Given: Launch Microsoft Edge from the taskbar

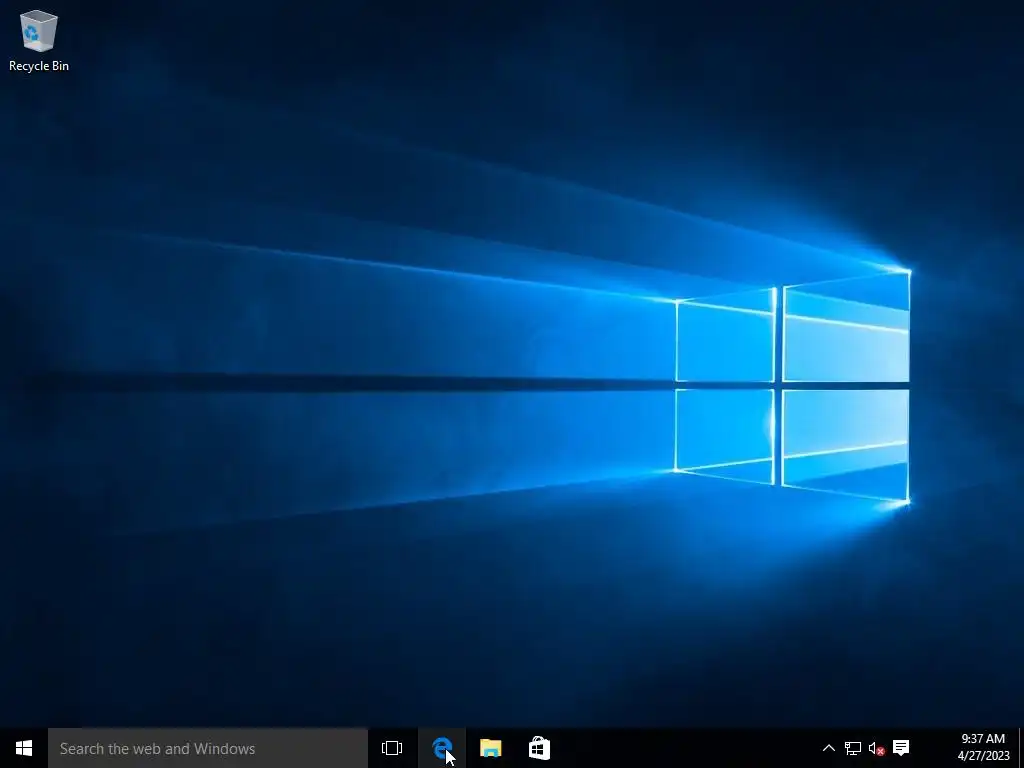Looking at the screenshot, I should pyautogui.click(x=442, y=748).
